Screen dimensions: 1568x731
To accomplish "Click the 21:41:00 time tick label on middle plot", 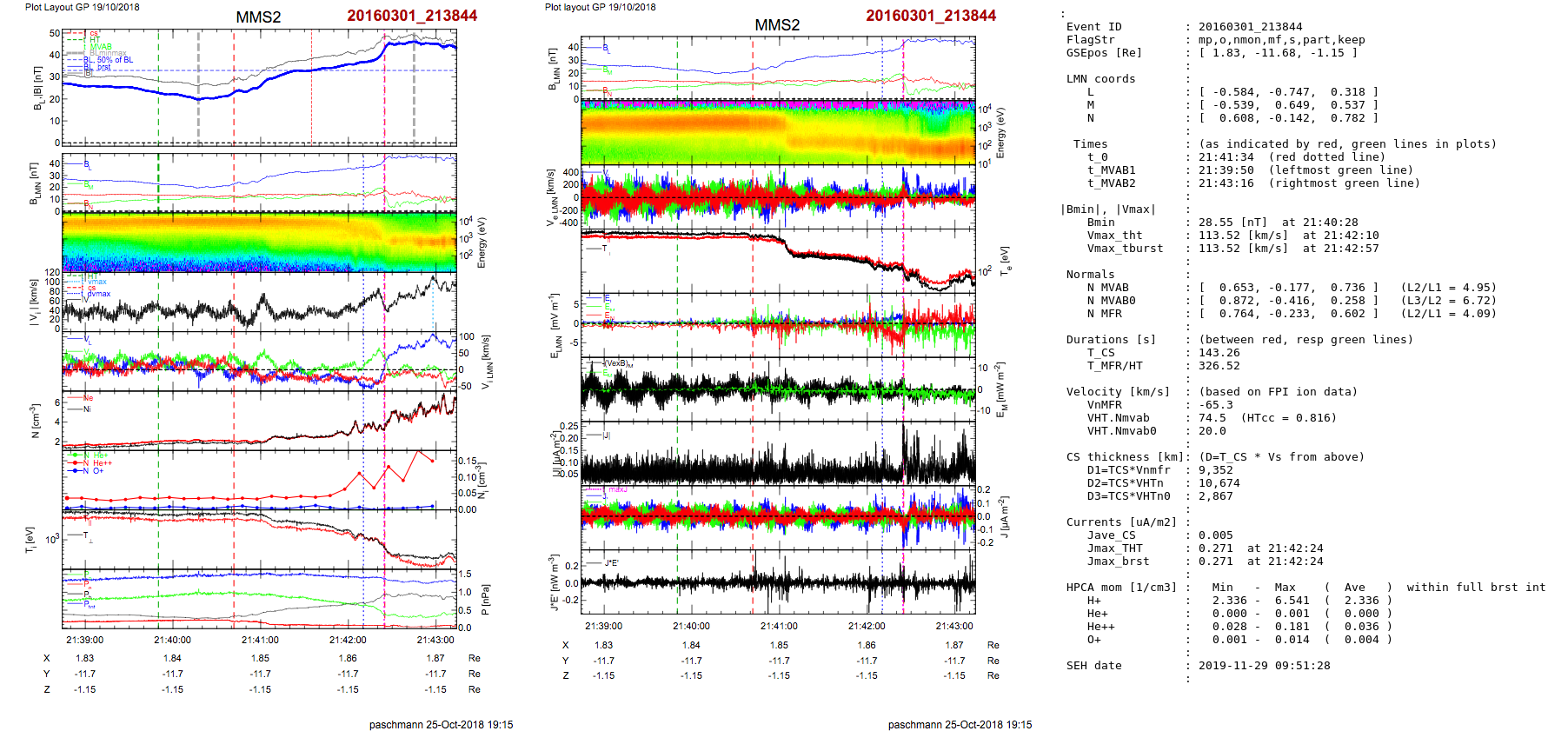I will (x=779, y=626).
